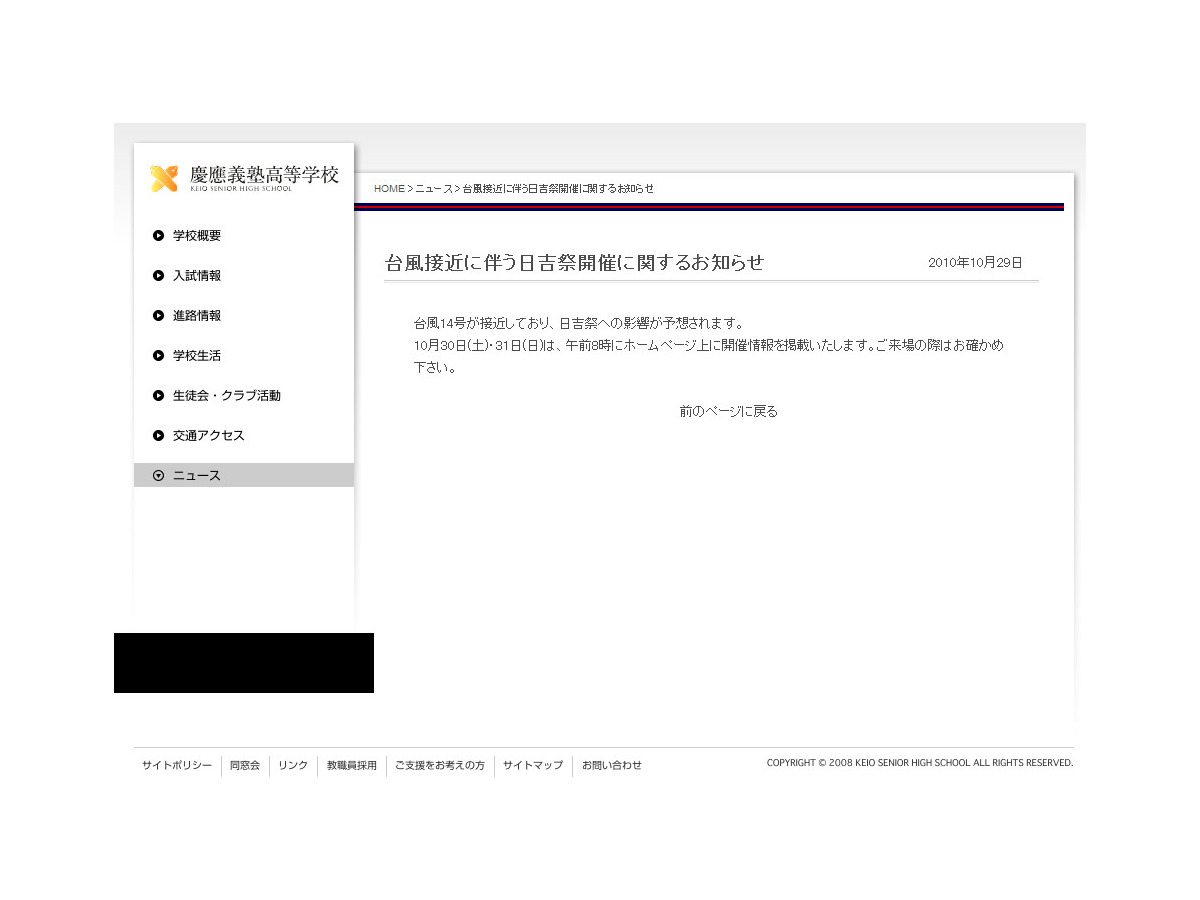The width and height of the screenshot is (1200, 900).
Task: Open ご支援をお考えの方 footer link
Action: tap(440, 766)
